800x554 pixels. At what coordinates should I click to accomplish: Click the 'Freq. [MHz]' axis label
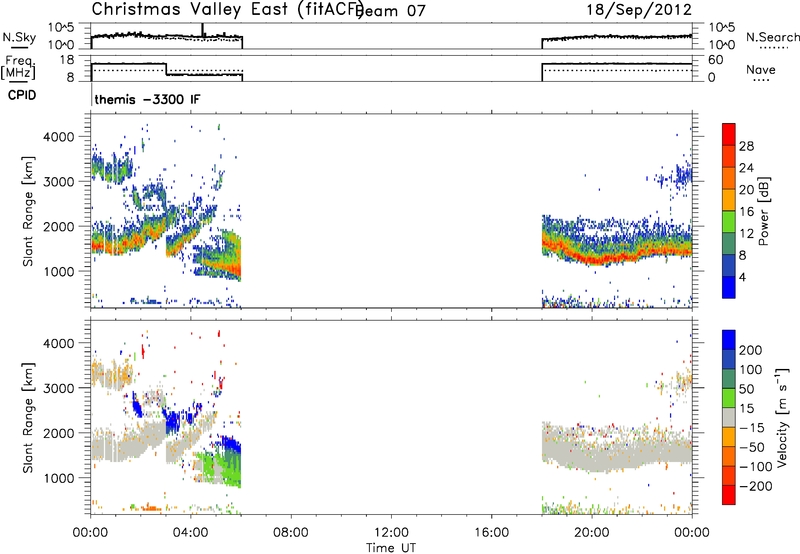coord(19,67)
